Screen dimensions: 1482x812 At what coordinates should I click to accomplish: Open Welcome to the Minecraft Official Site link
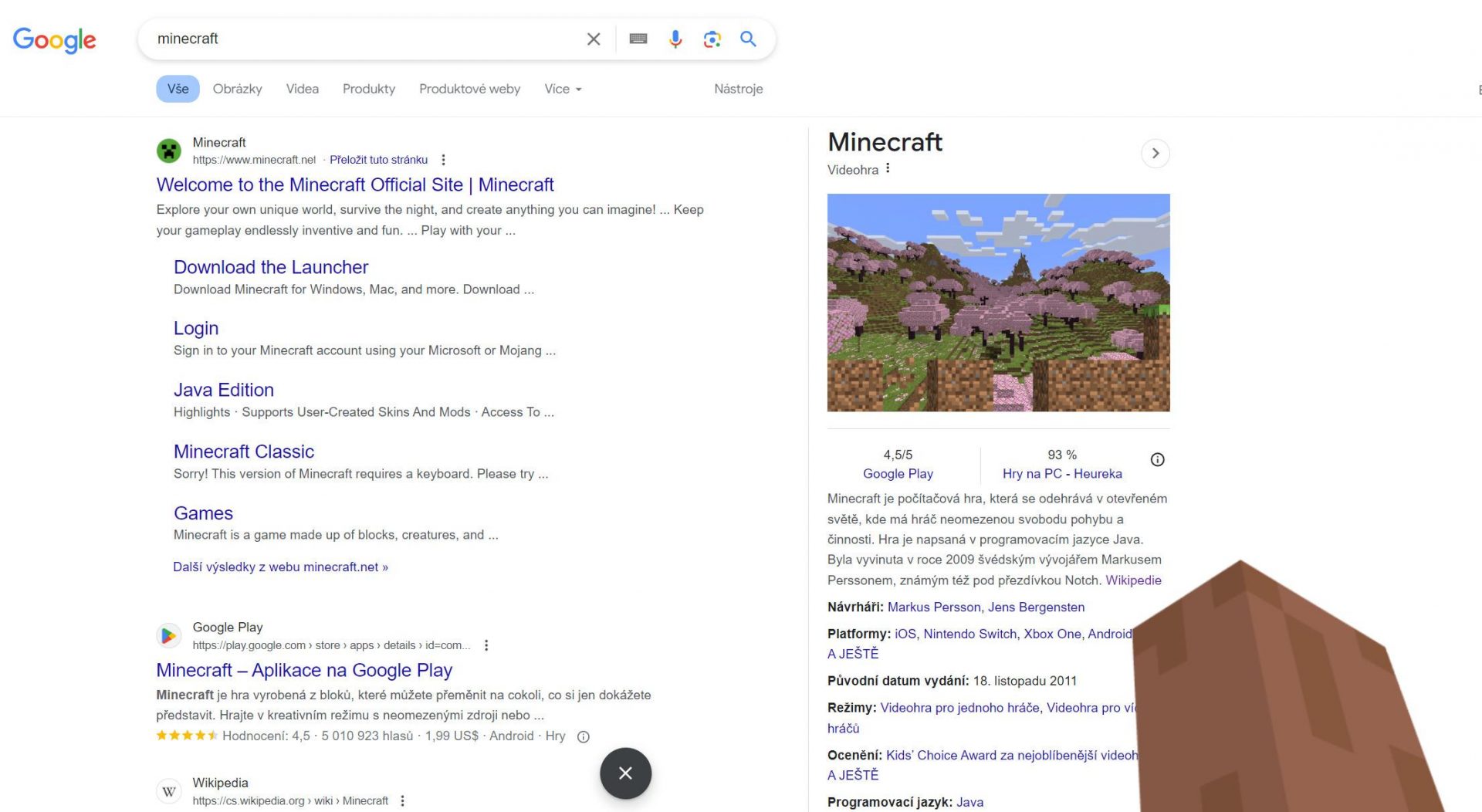pos(355,185)
